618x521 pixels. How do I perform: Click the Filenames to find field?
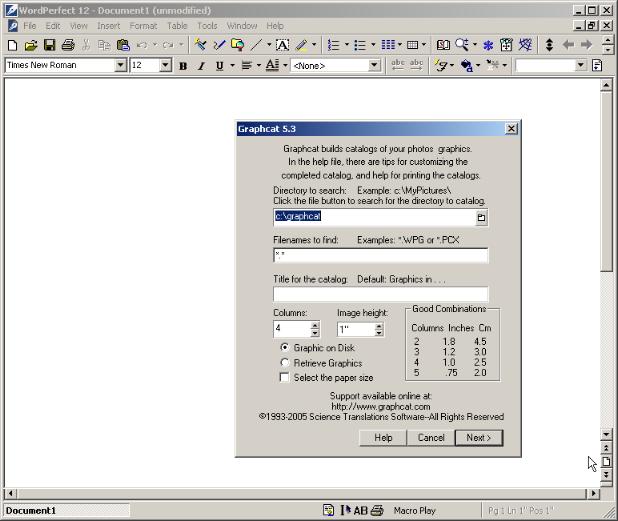pyautogui.click(x=381, y=255)
